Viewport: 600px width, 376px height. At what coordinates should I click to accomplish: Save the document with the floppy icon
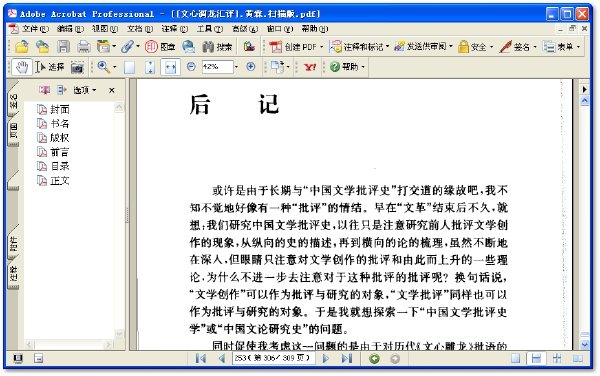63,47
